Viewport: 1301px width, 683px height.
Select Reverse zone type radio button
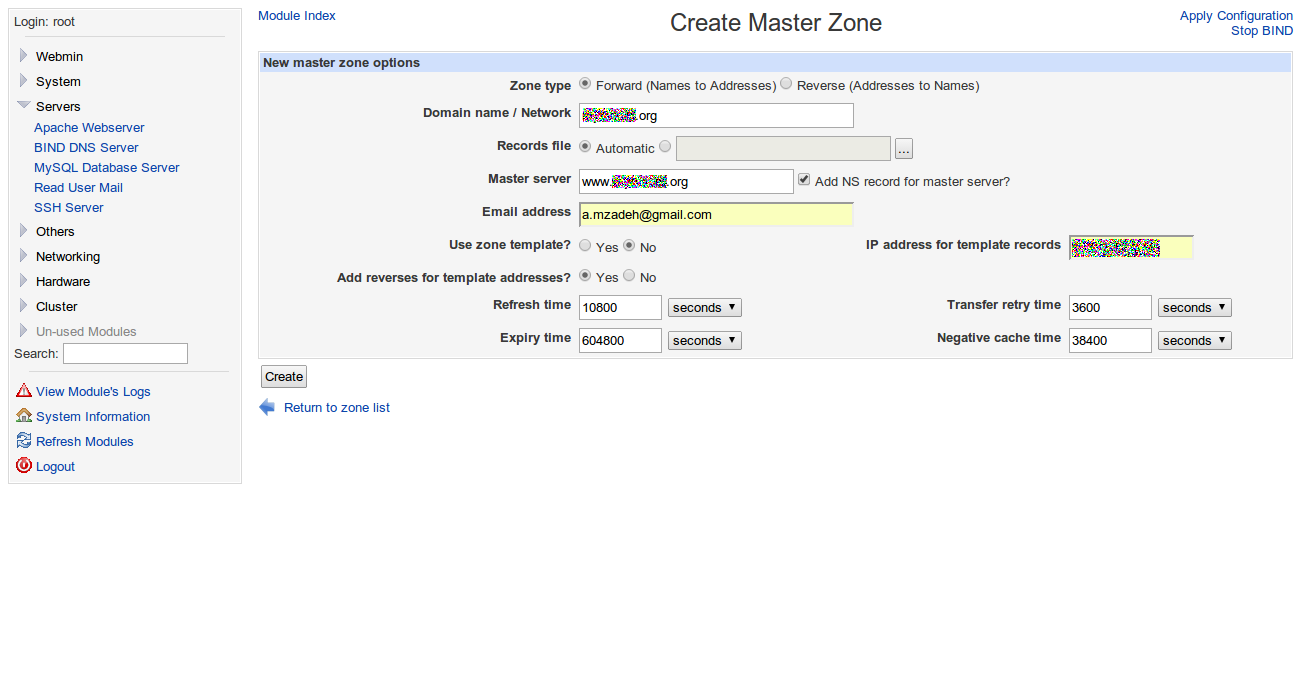coord(786,84)
